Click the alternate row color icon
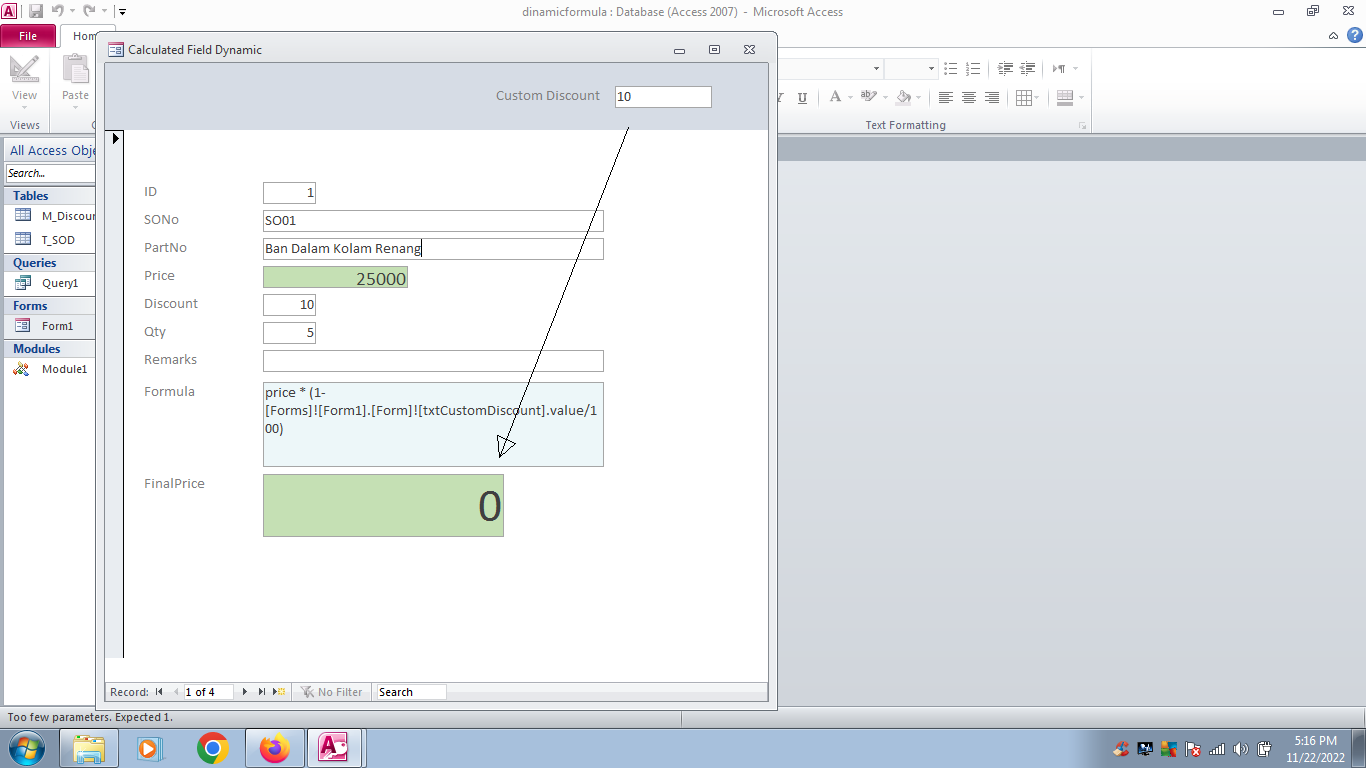The height and width of the screenshot is (768, 1366). pyautogui.click(x=1065, y=98)
